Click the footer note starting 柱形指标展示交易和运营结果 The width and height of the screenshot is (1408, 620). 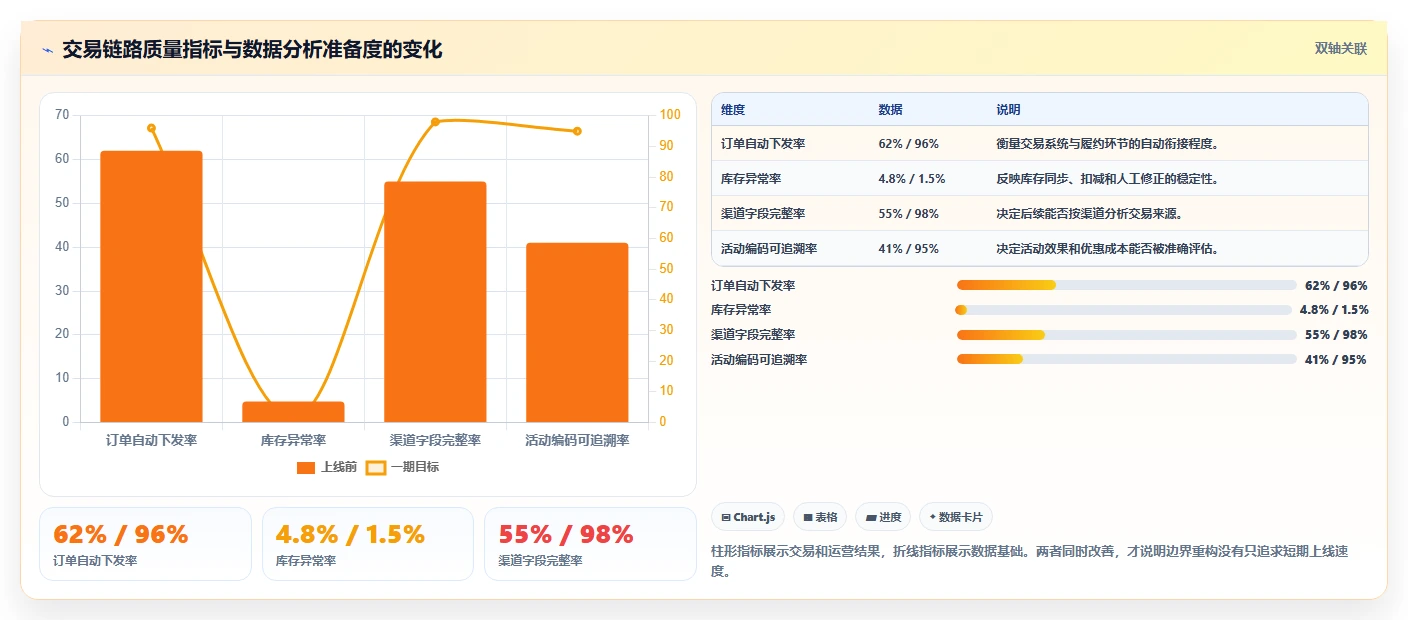point(1039,561)
